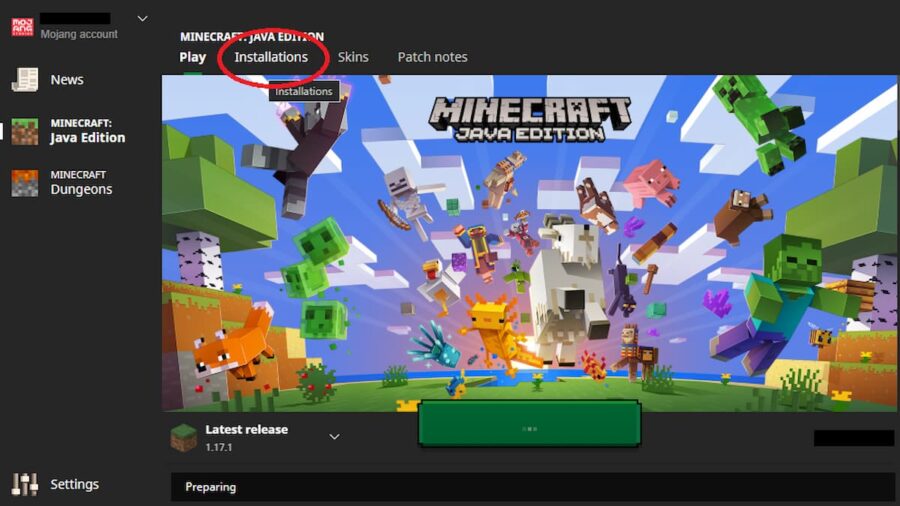Image resolution: width=900 pixels, height=506 pixels.
Task: Click the Minecraft Java Edition banner artwork
Action: [529, 243]
